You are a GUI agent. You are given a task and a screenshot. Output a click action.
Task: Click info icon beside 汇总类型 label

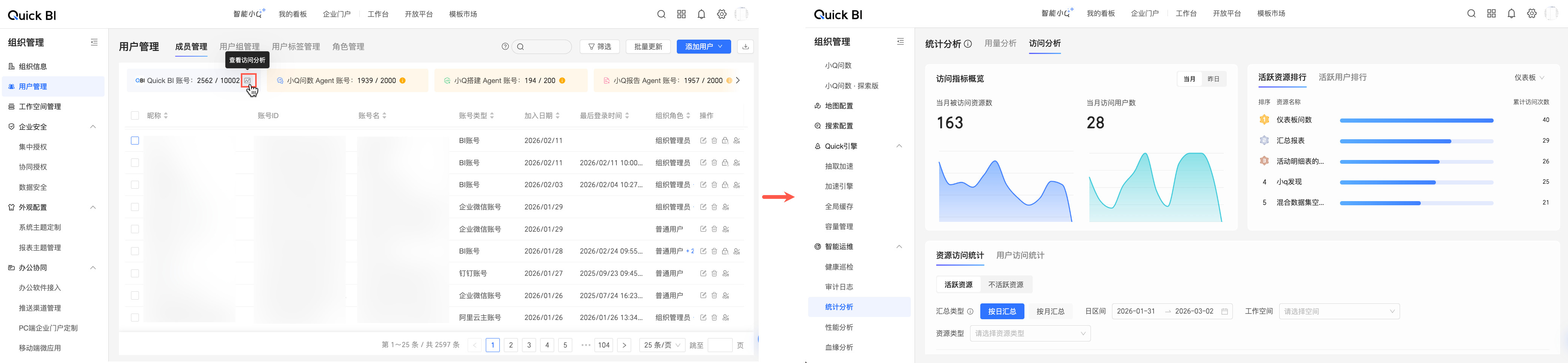point(970,311)
